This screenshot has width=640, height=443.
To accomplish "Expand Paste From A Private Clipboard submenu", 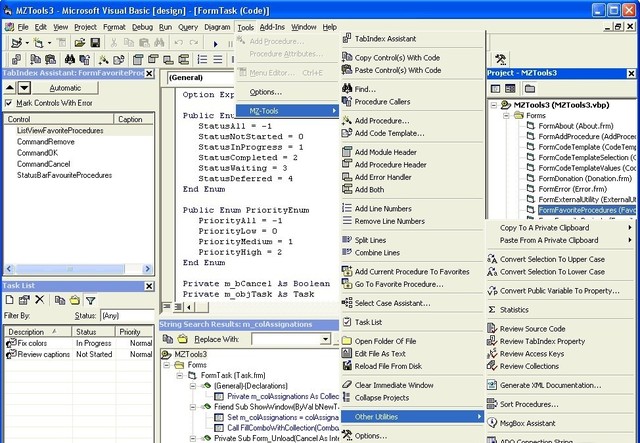I will (630, 240).
